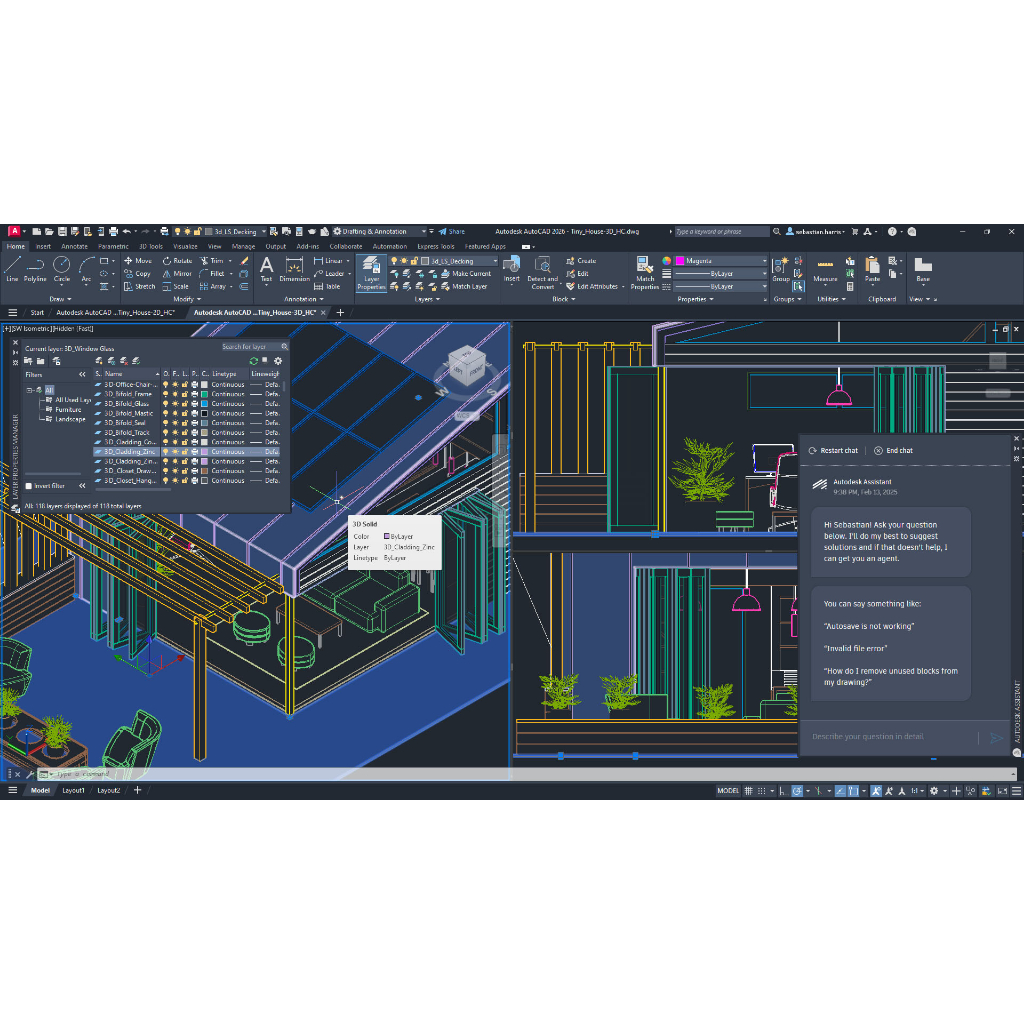Refresh the layer list
This screenshot has height=1024, width=1024.
click(253, 360)
